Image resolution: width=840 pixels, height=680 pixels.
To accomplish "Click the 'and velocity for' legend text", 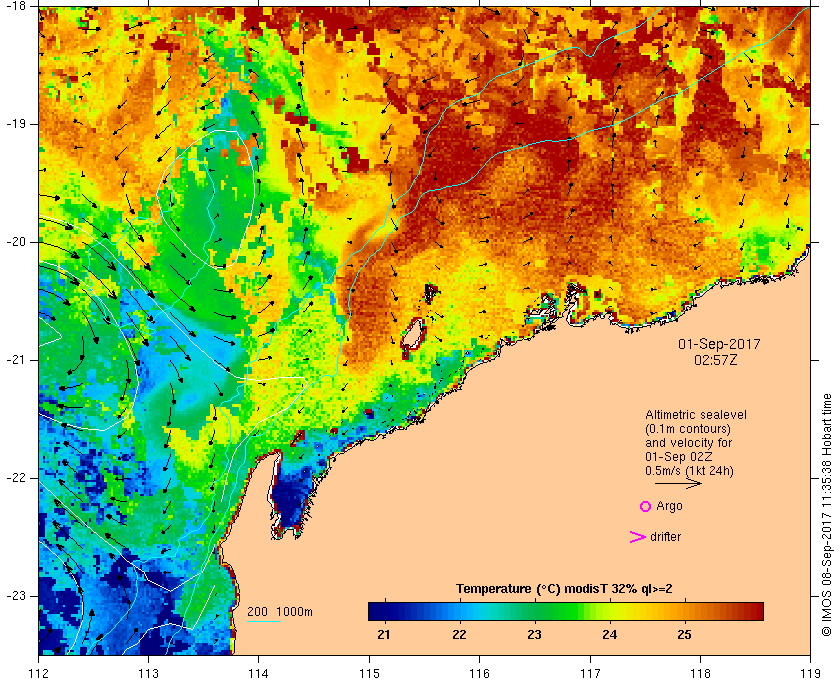I will (688, 443).
